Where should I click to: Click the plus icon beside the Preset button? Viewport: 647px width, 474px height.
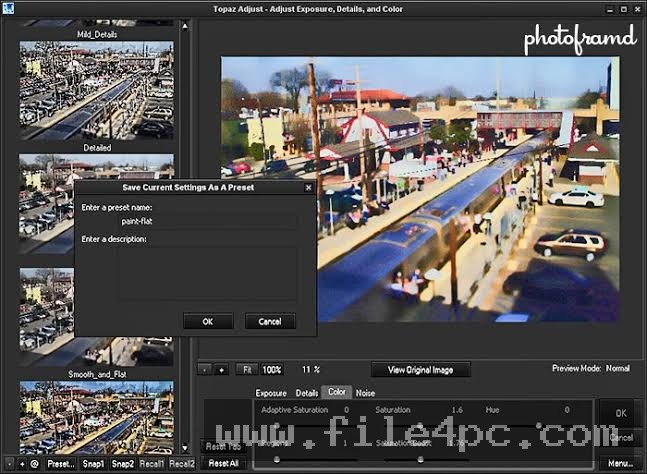coord(22,464)
